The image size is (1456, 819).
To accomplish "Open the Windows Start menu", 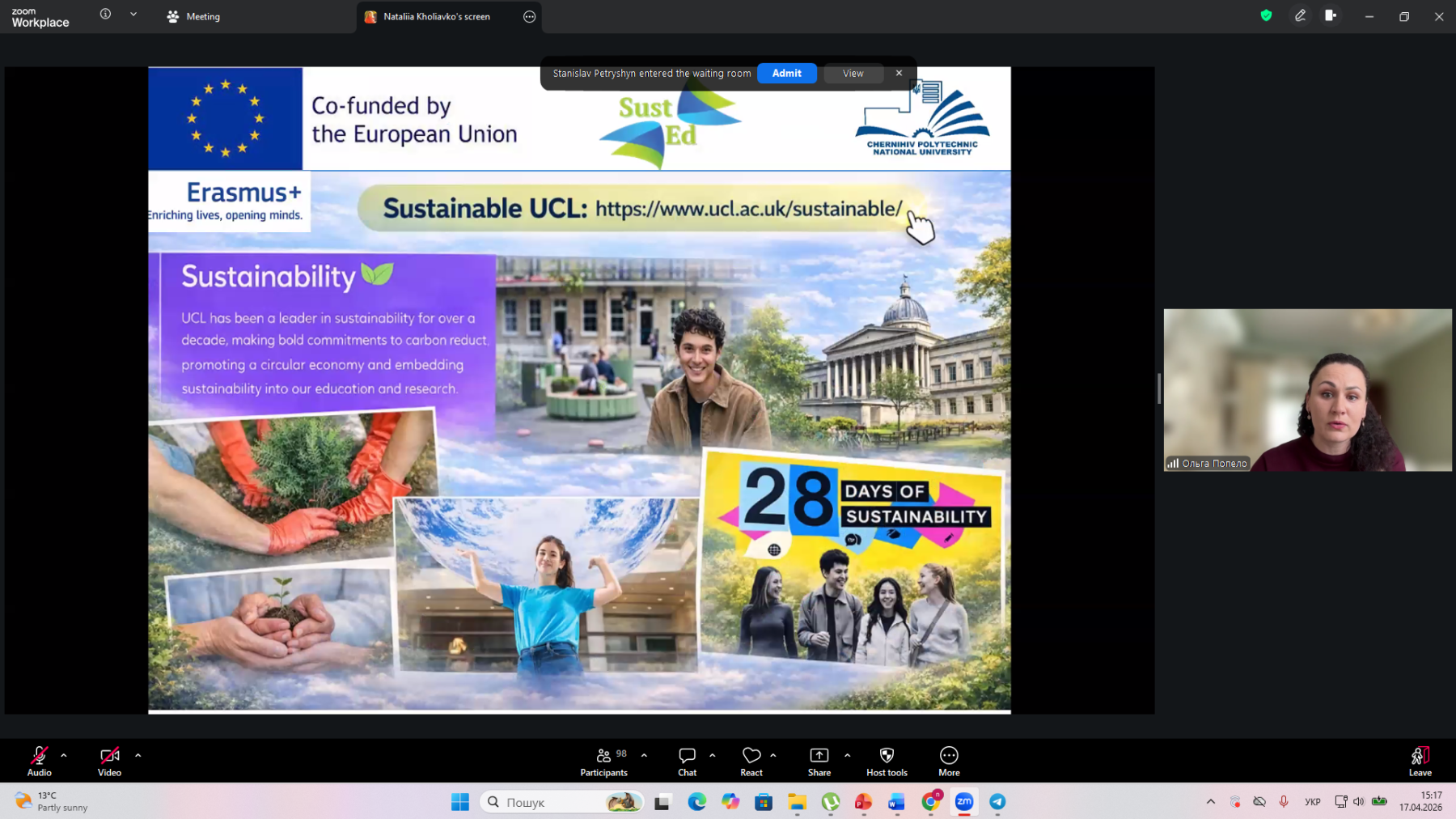I will pos(460,802).
